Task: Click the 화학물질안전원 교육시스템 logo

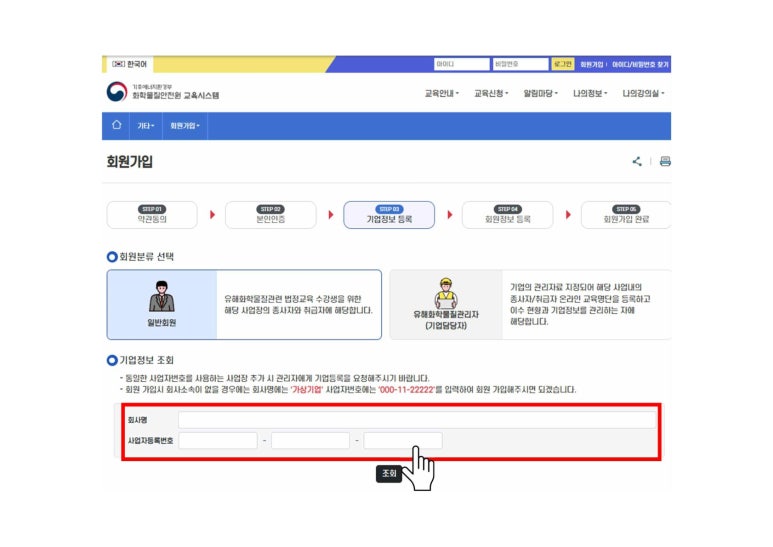Action: tap(162, 93)
